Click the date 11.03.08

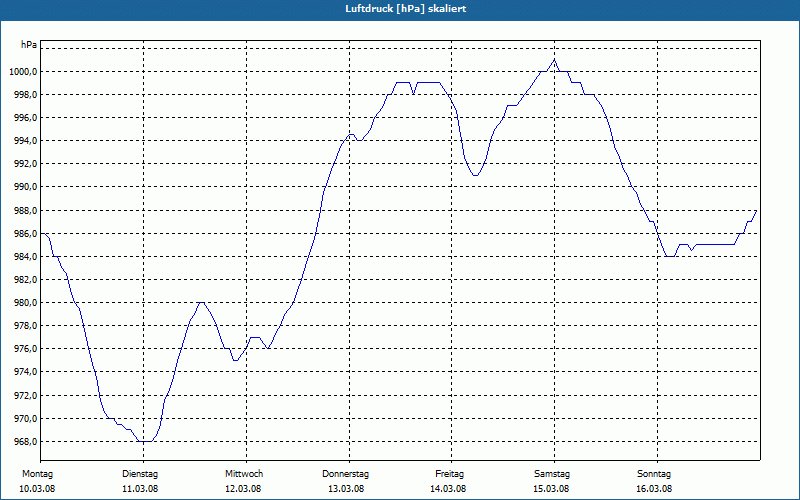coord(140,489)
